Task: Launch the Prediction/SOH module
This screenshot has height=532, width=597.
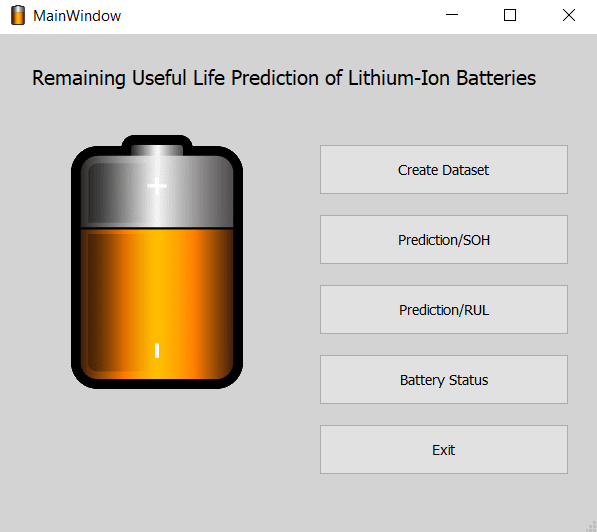Action: point(444,240)
